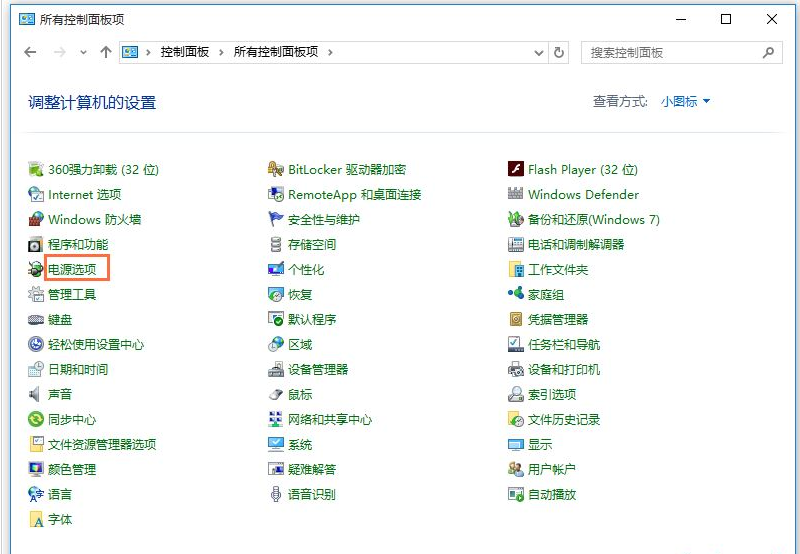Click into the 搜索控制面板 search box
This screenshot has width=800, height=554.
(670, 52)
